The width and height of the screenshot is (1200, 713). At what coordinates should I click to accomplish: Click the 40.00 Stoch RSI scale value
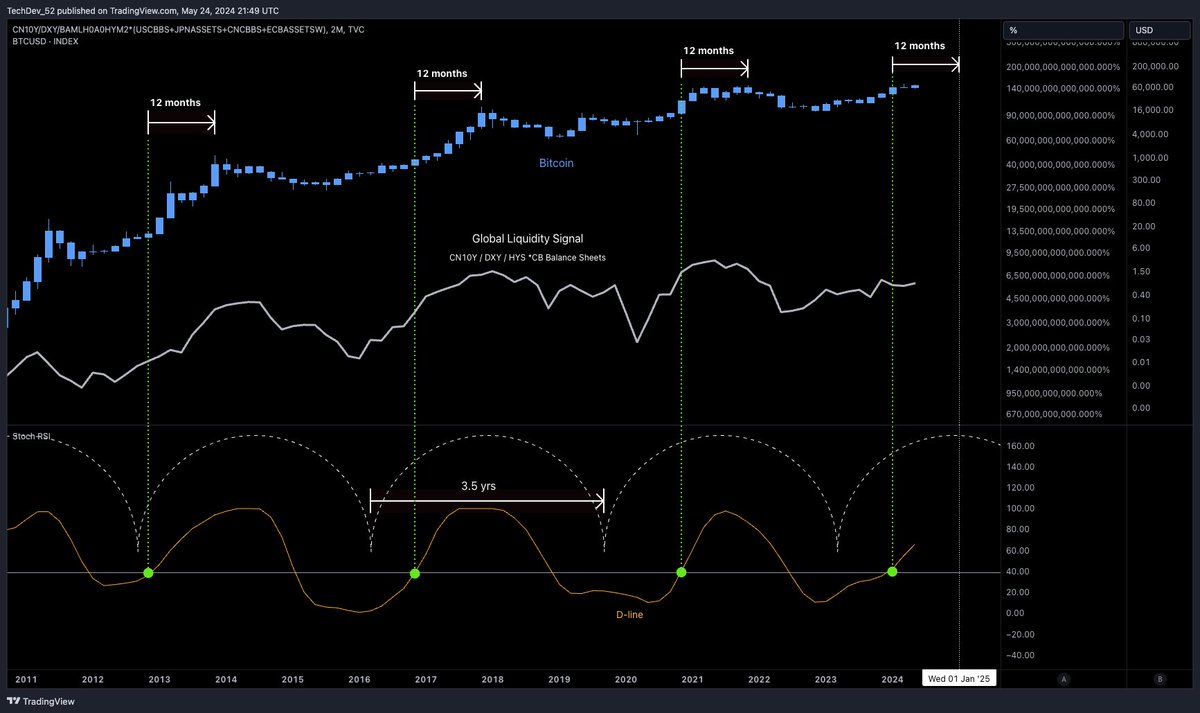[x=1018, y=572]
